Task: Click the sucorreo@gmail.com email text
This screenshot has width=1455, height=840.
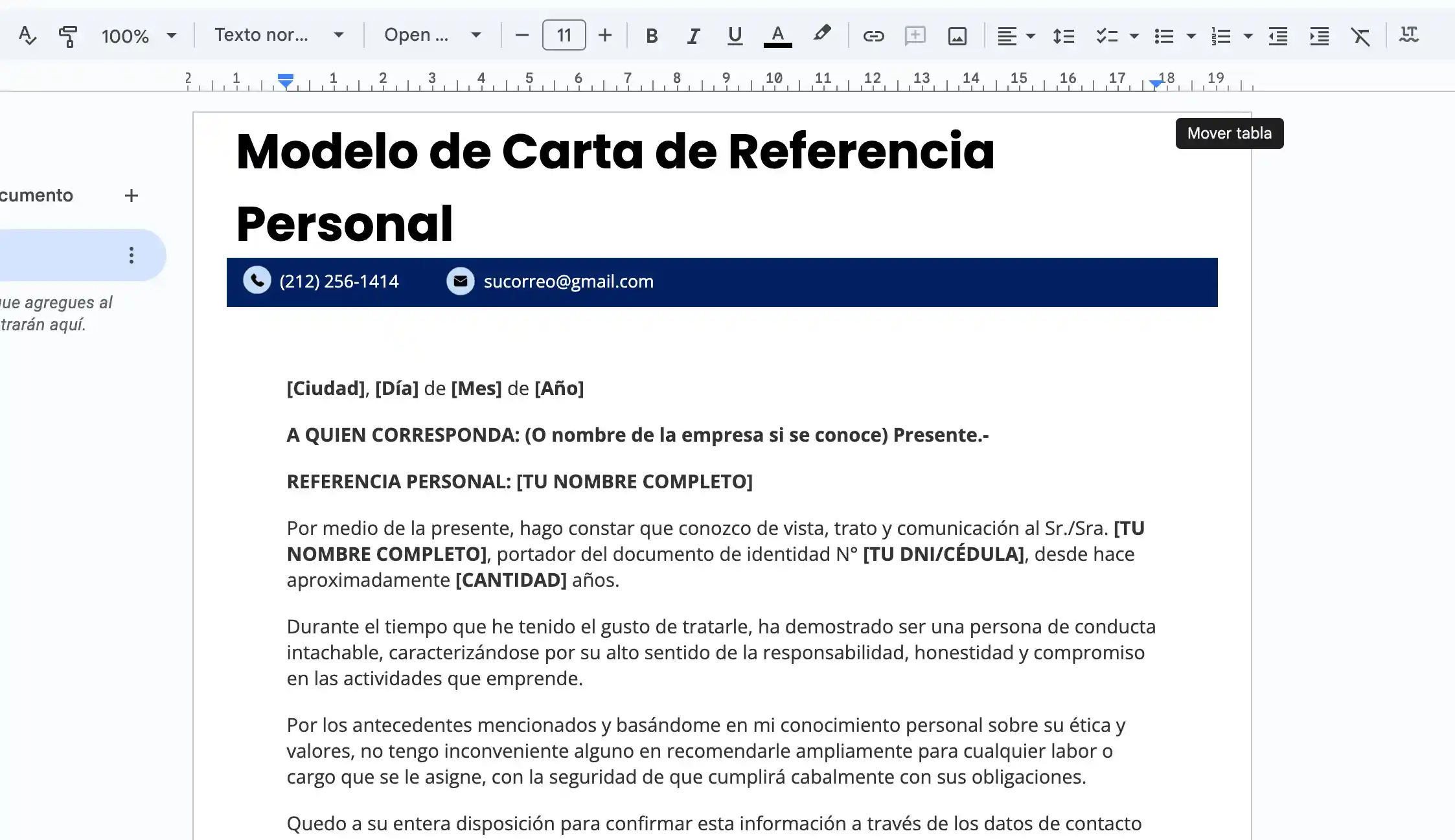Action: coord(568,281)
